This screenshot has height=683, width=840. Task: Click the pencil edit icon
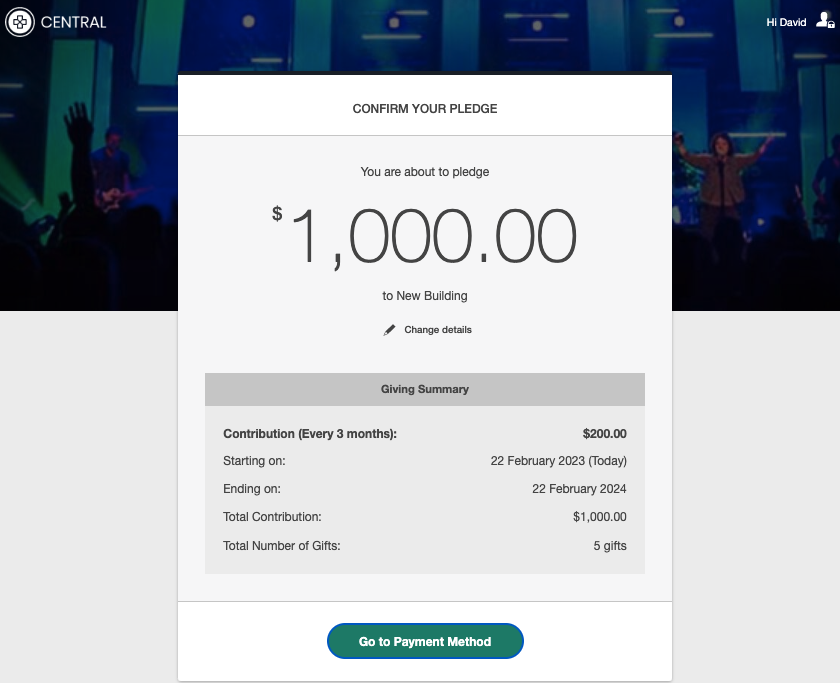coord(390,330)
